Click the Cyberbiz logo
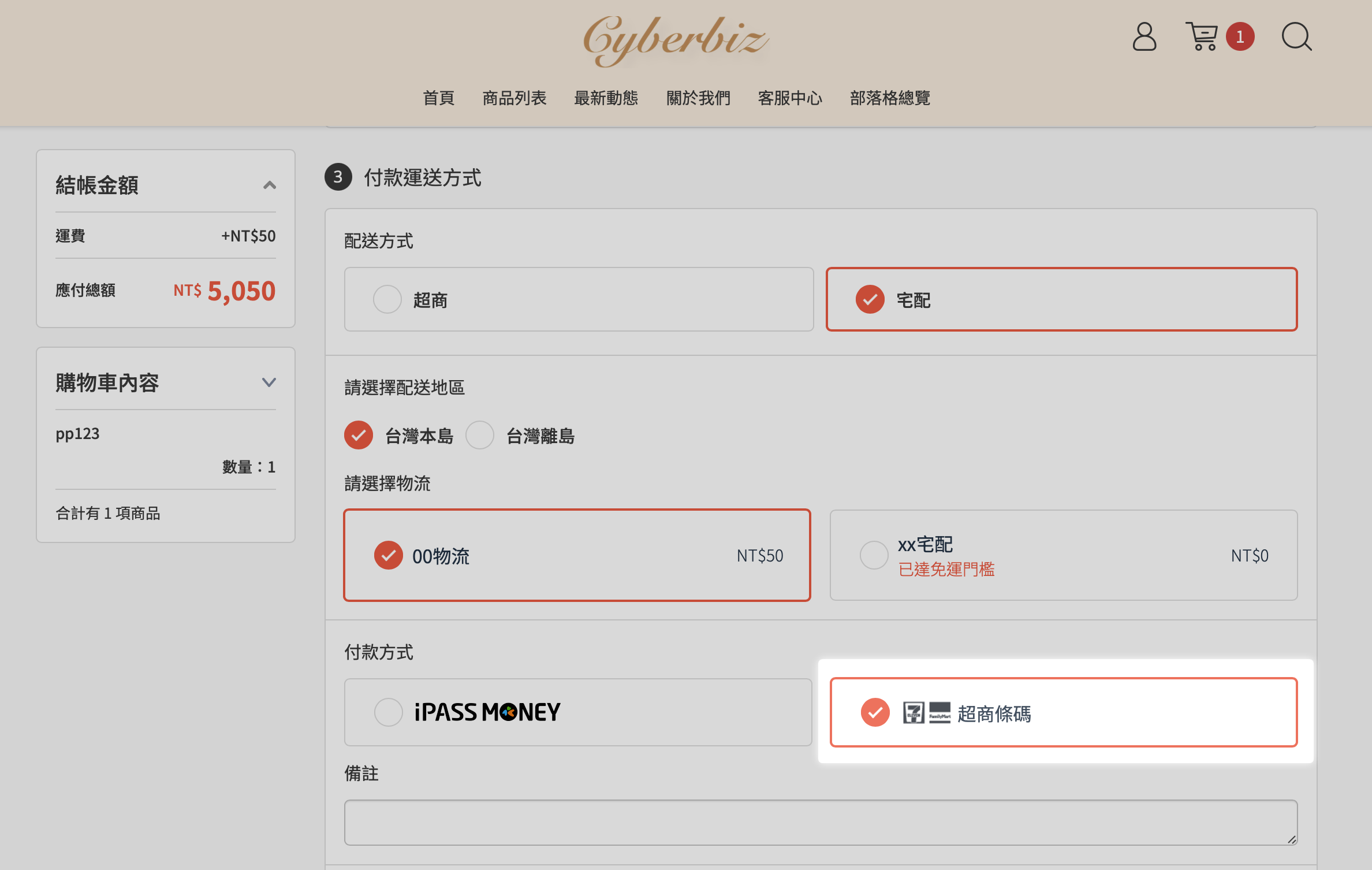1372x870 pixels. (x=676, y=40)
